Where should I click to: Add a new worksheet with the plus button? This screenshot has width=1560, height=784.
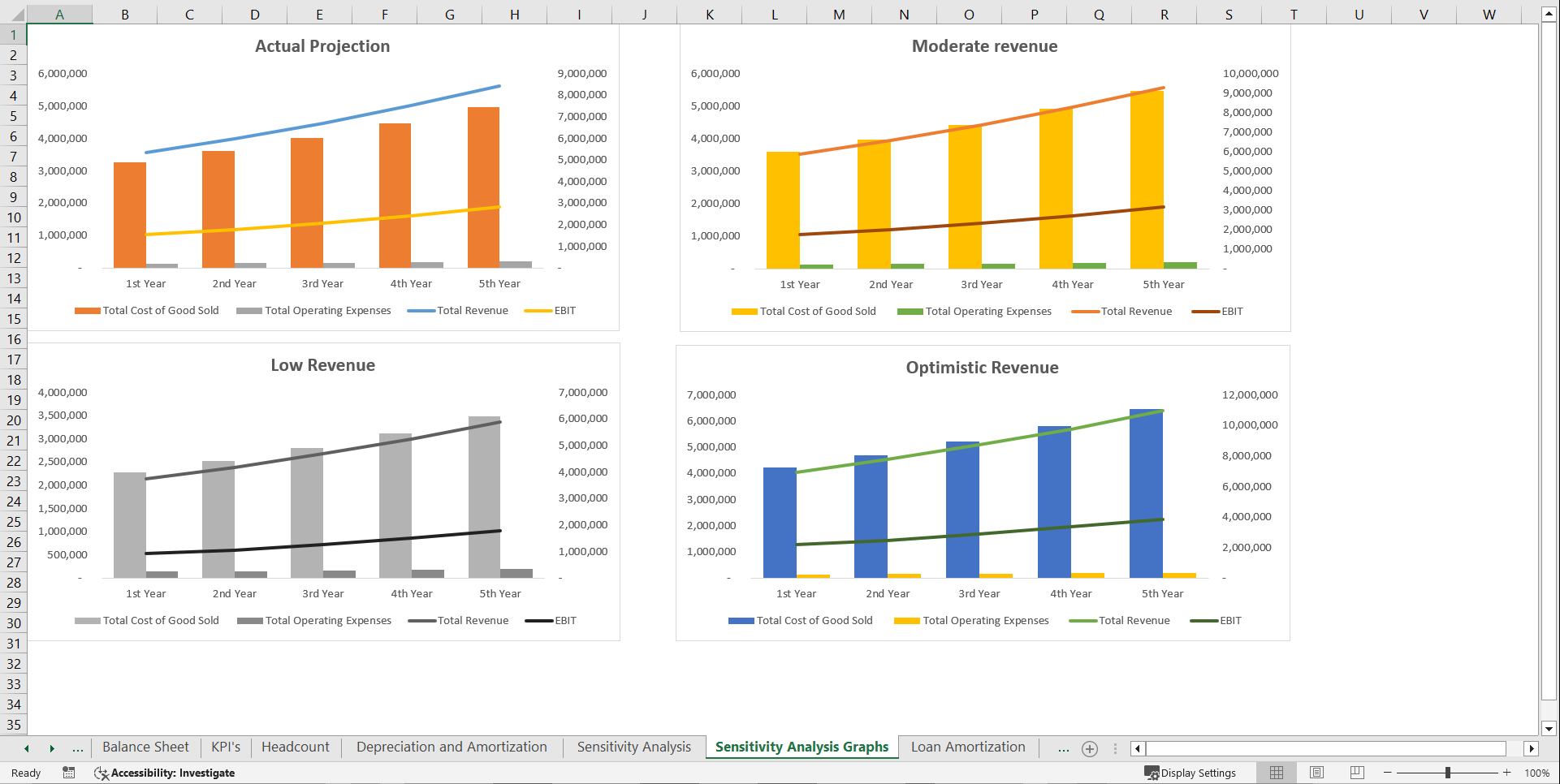(1089, 748)
